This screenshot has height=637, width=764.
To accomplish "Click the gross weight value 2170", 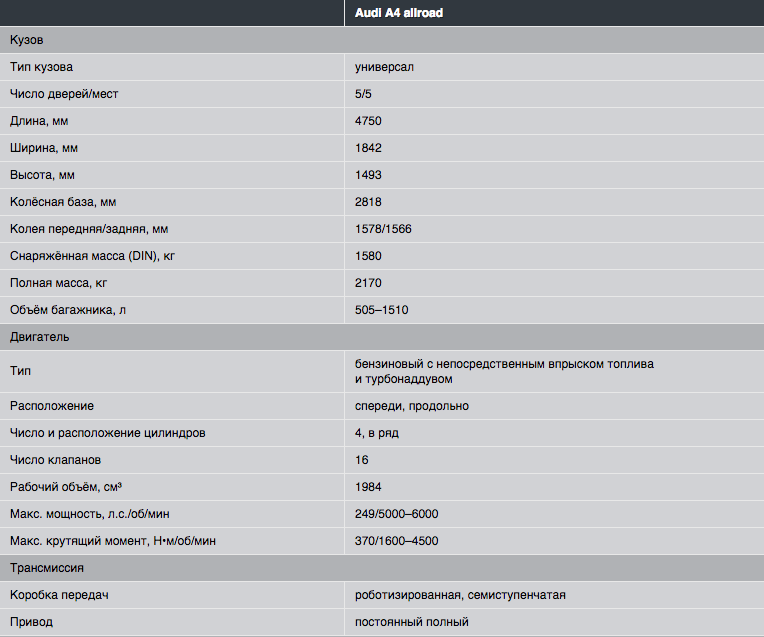I will [368, 283].
